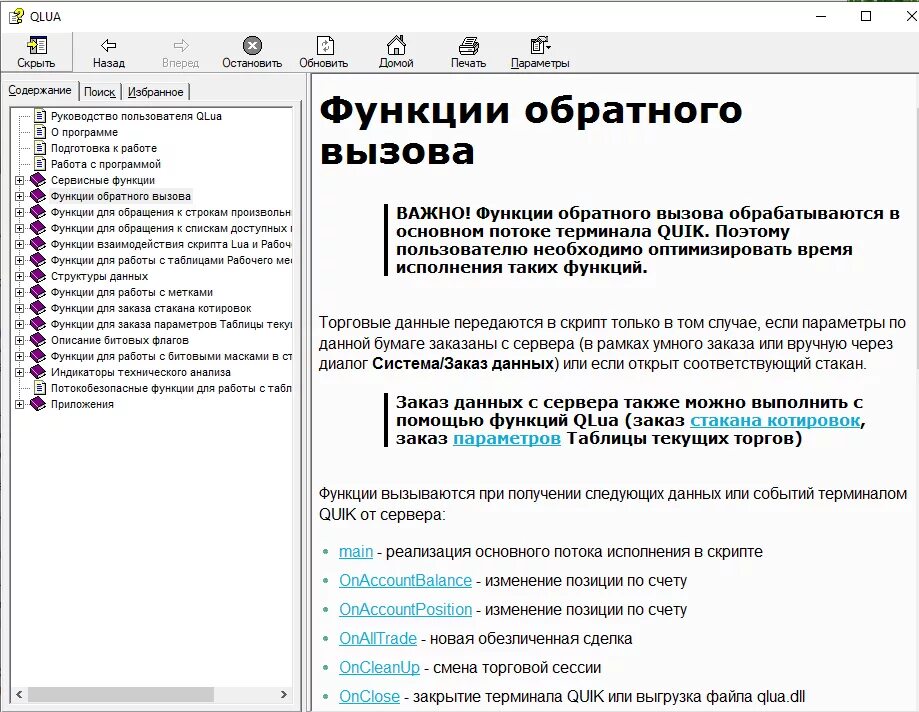
Task: Click the left arrow of tree scrollbar
Action: point(19,695)
